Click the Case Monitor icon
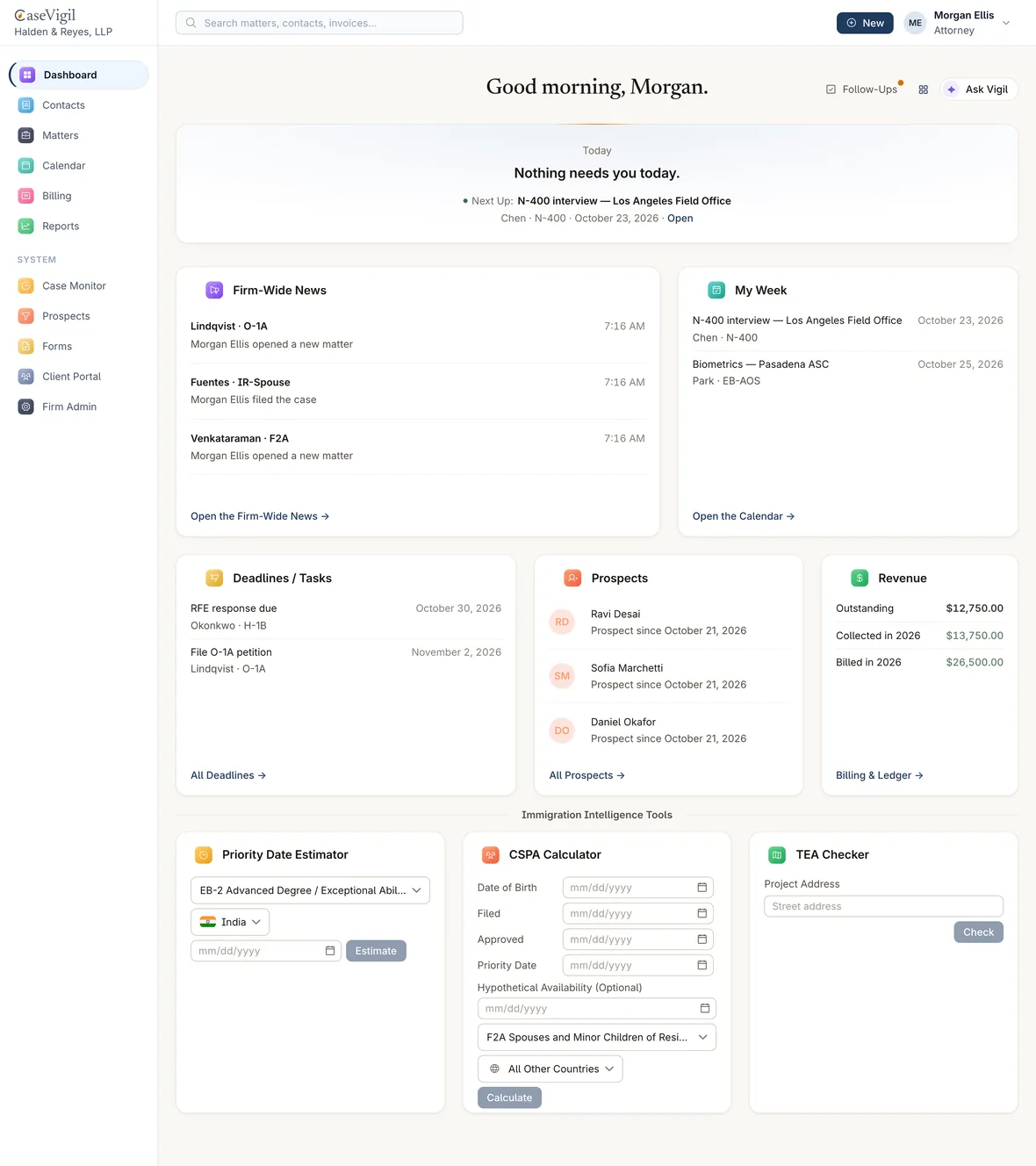1036x1166 pixels. point(26,286)
